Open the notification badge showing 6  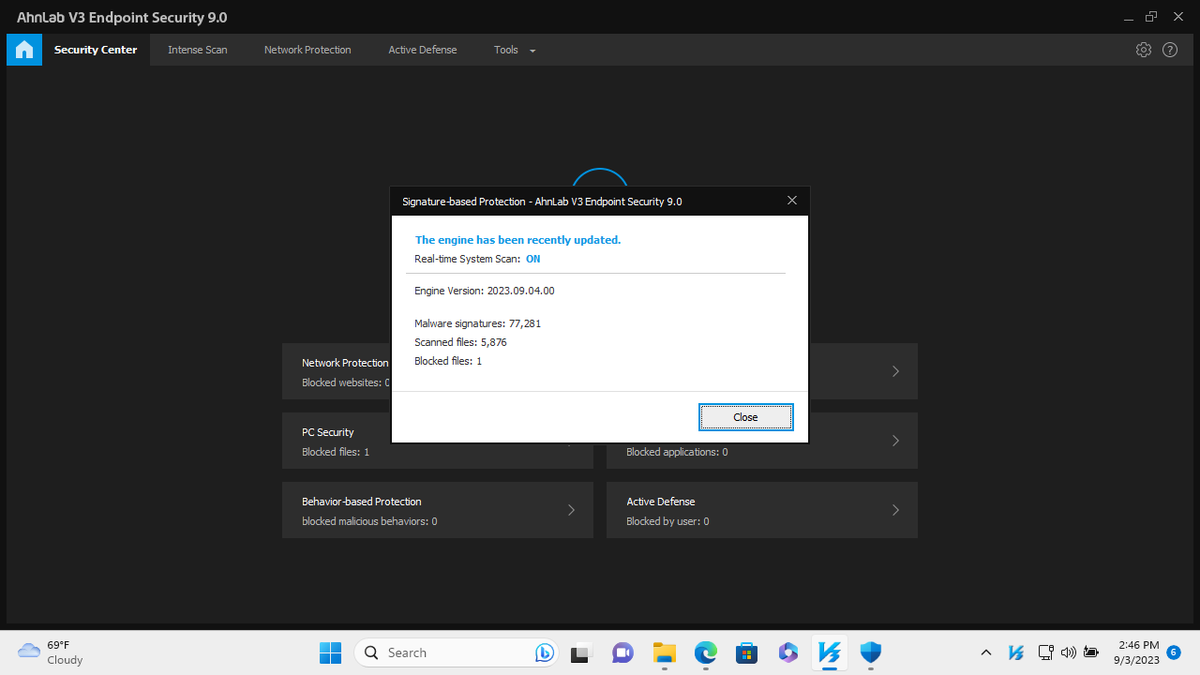[x=1174, y=652]
